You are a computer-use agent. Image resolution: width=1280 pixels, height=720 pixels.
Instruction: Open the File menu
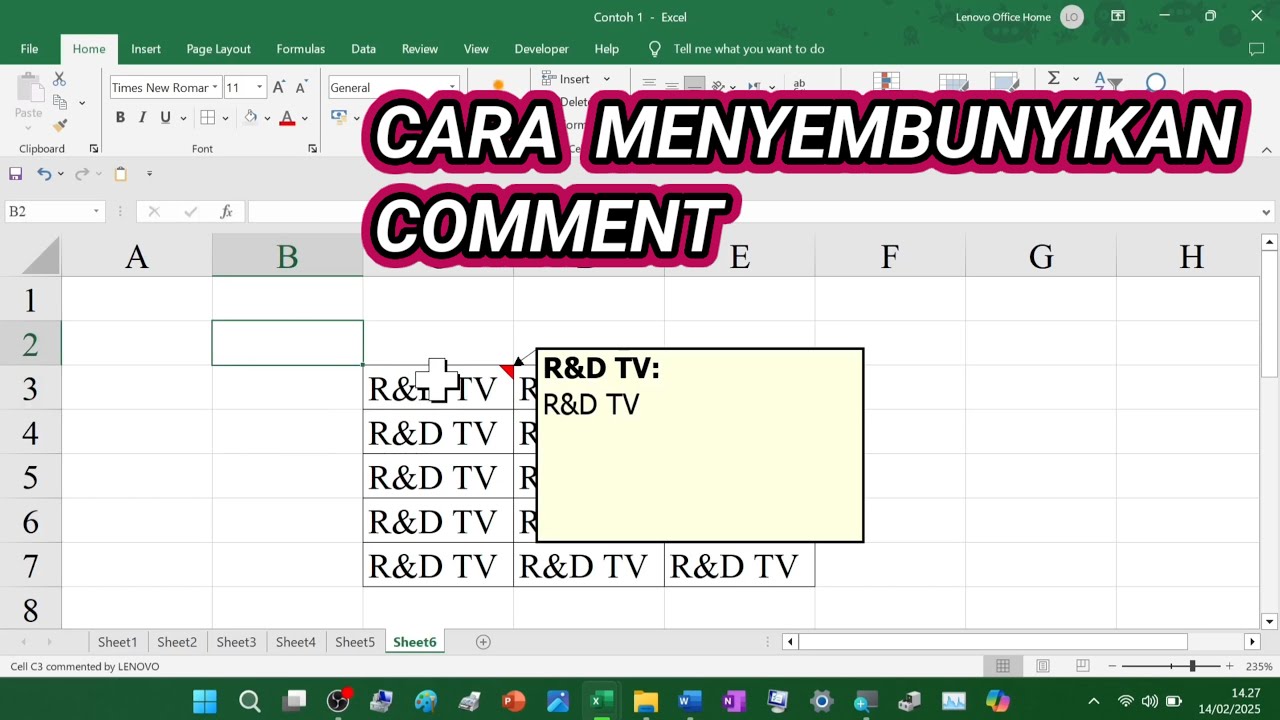tap(30, 49)
